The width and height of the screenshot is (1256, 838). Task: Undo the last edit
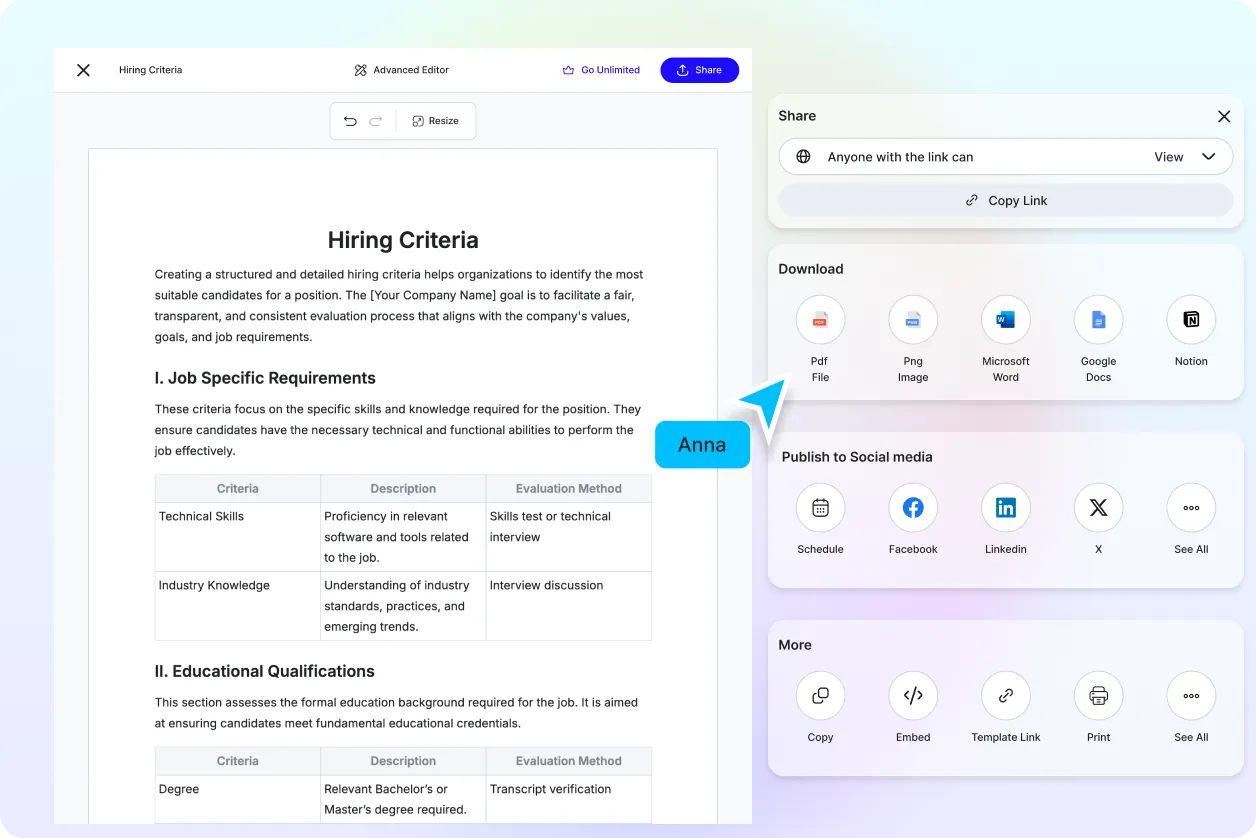pyautogui.click(x=350, y=121)
